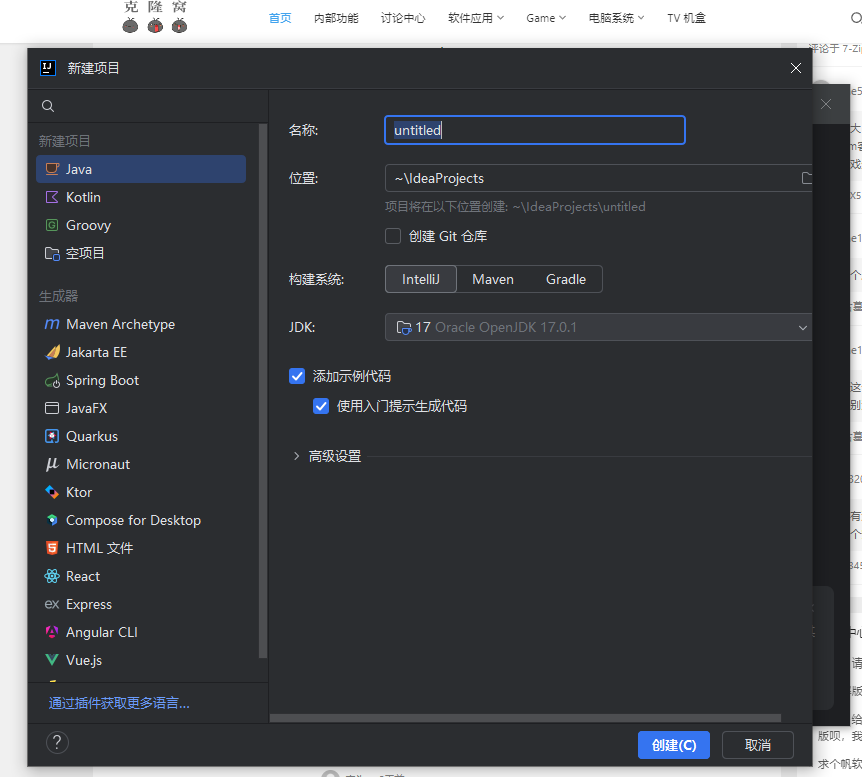The width and height of the screenshot is (862, 777).
Task: Select the Angular CLI icon
Action: tap(52, 632)
